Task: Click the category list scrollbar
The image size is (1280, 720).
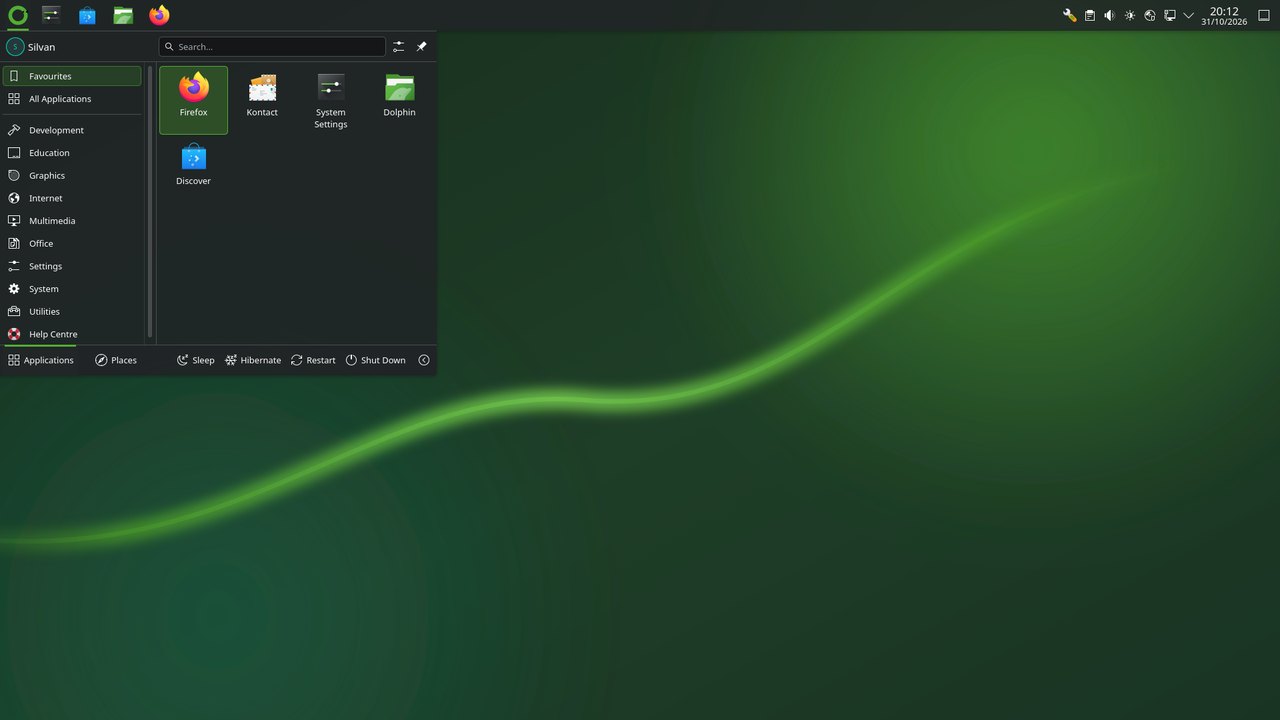Action: coord(150,201)
